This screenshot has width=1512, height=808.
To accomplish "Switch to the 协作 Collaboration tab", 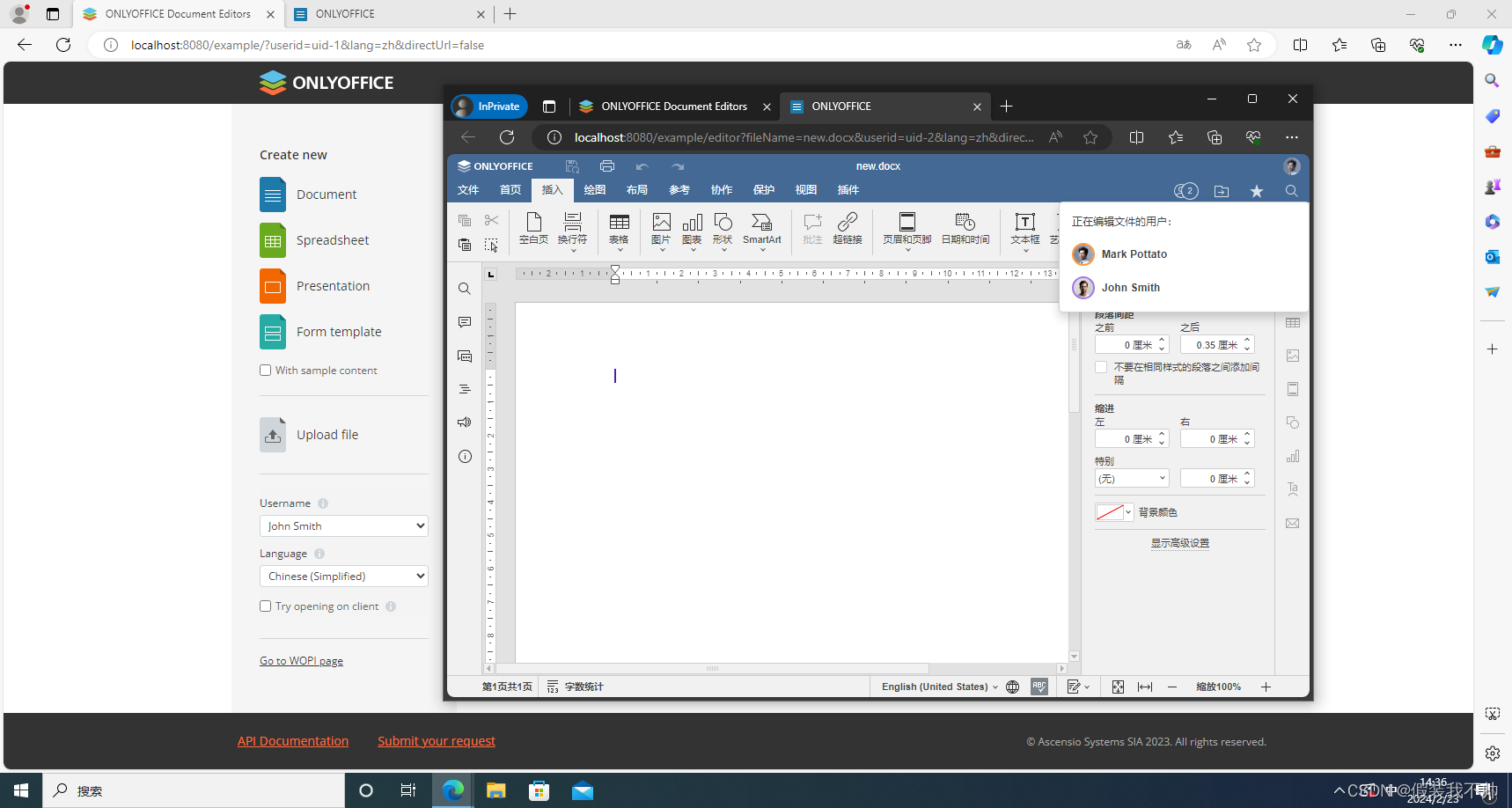I will (x=722, y=190).
